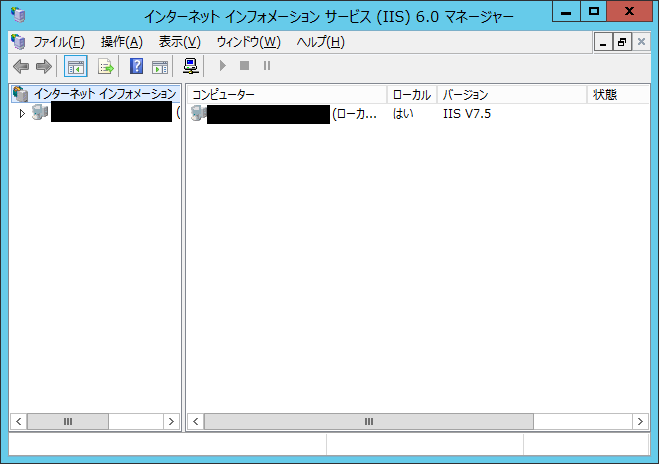Click left arrow of tree pane scrollbar
659x464 pixels.
point(18,422)
